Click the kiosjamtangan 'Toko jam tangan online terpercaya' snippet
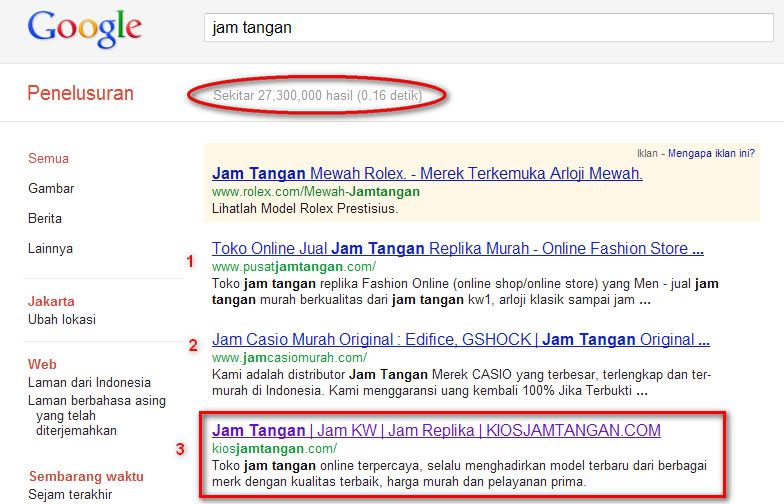Viewport: 784px width, 504px height. (x=460, y=474)
